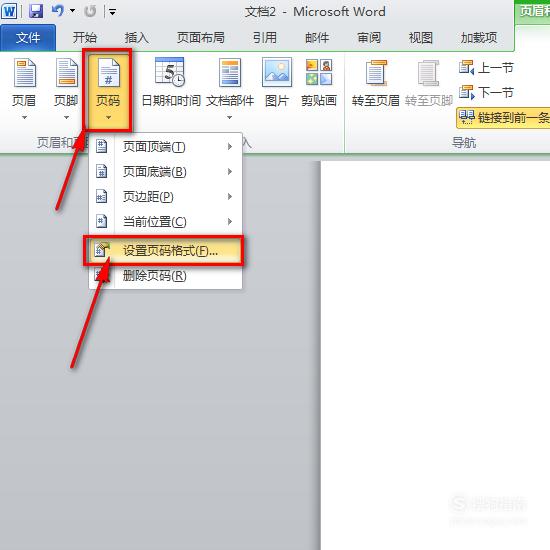Expand arrow beside 页边距(P)
The height and width of the screenshot is (550, 550).
pyautogui.click(x=230, y=196)
